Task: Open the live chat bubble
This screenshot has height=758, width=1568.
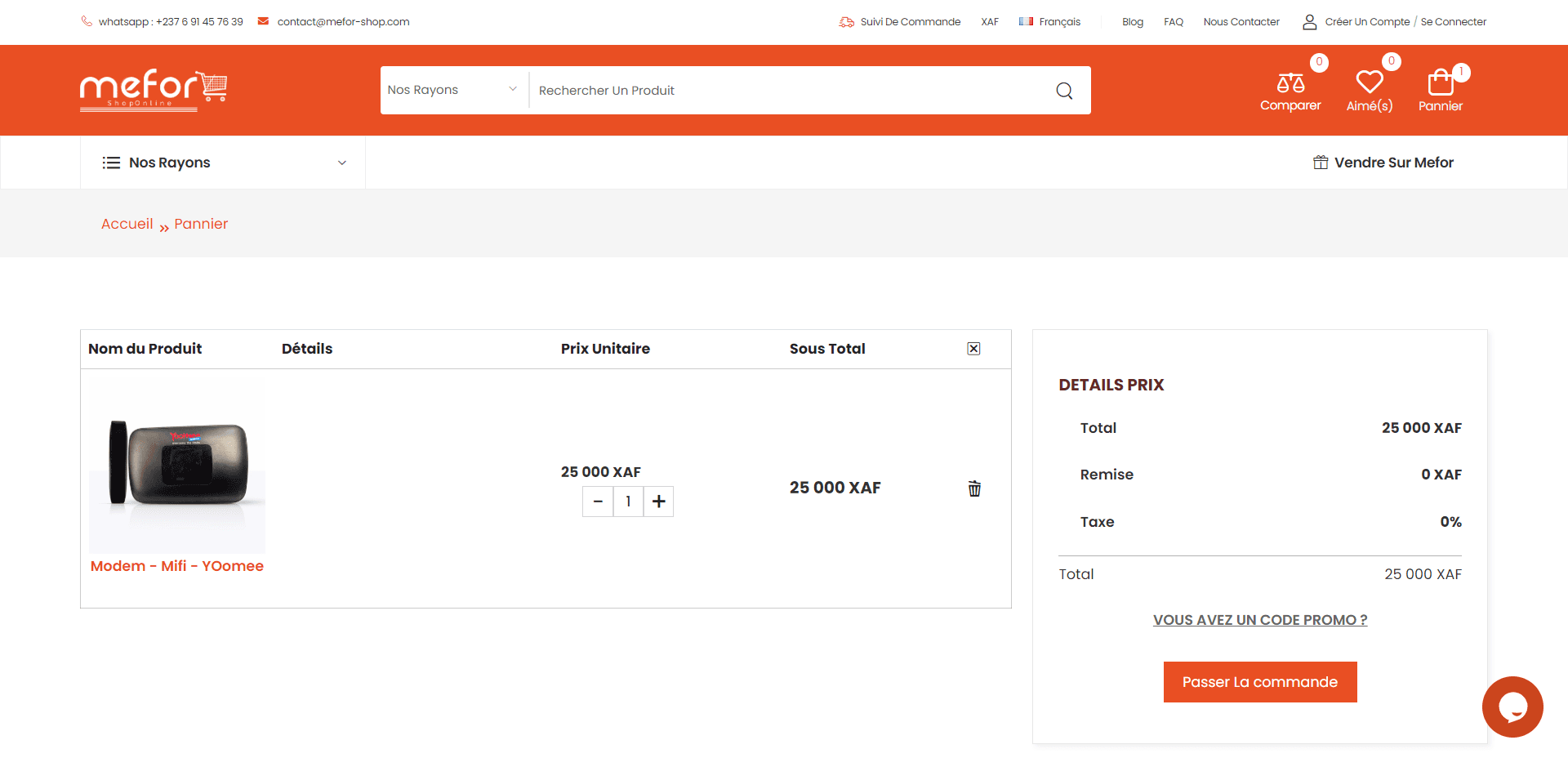Action: 1512,707
